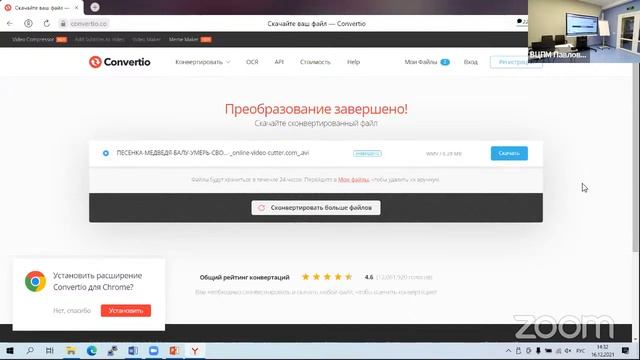Viewport: 640px width, 360px height.
Task: Click the Zoom participant video thumbnail
Action: tap(584, 31)
